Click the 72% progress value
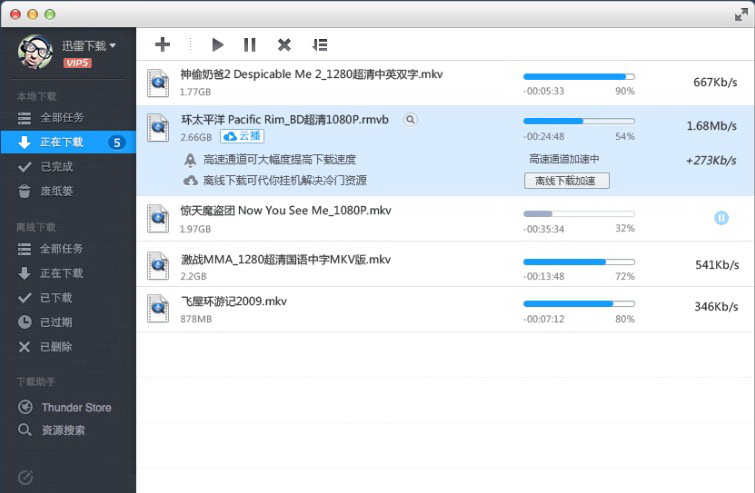 (x=625, y=276)
